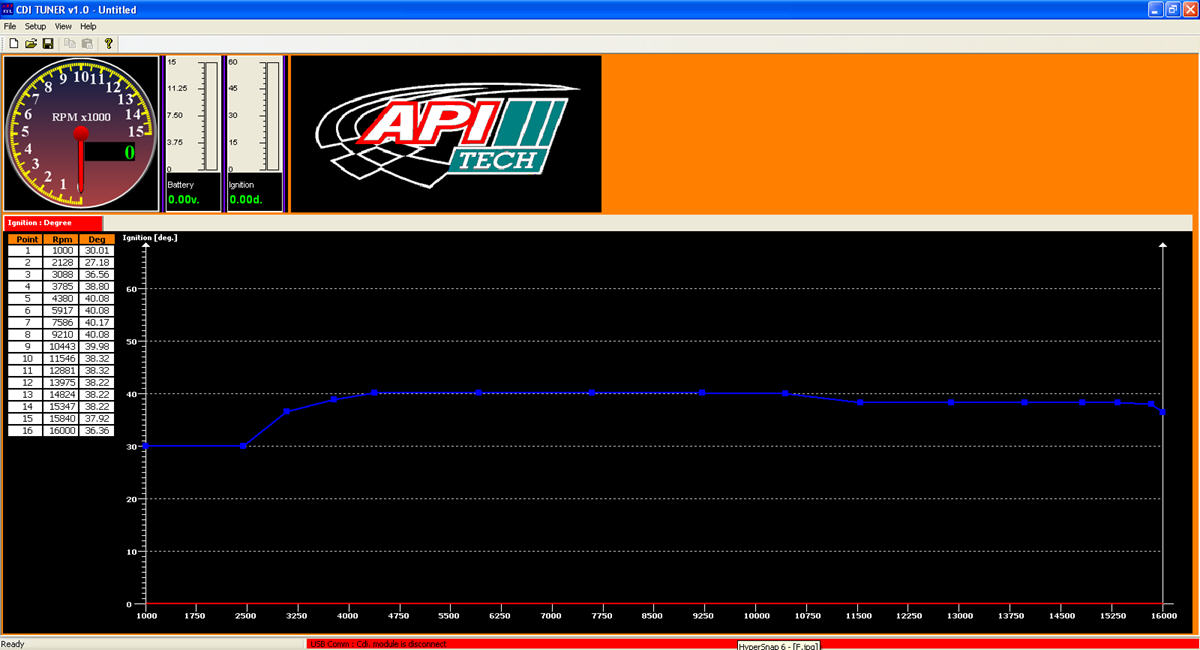Select the Rpm cell with value 2128

63,262
